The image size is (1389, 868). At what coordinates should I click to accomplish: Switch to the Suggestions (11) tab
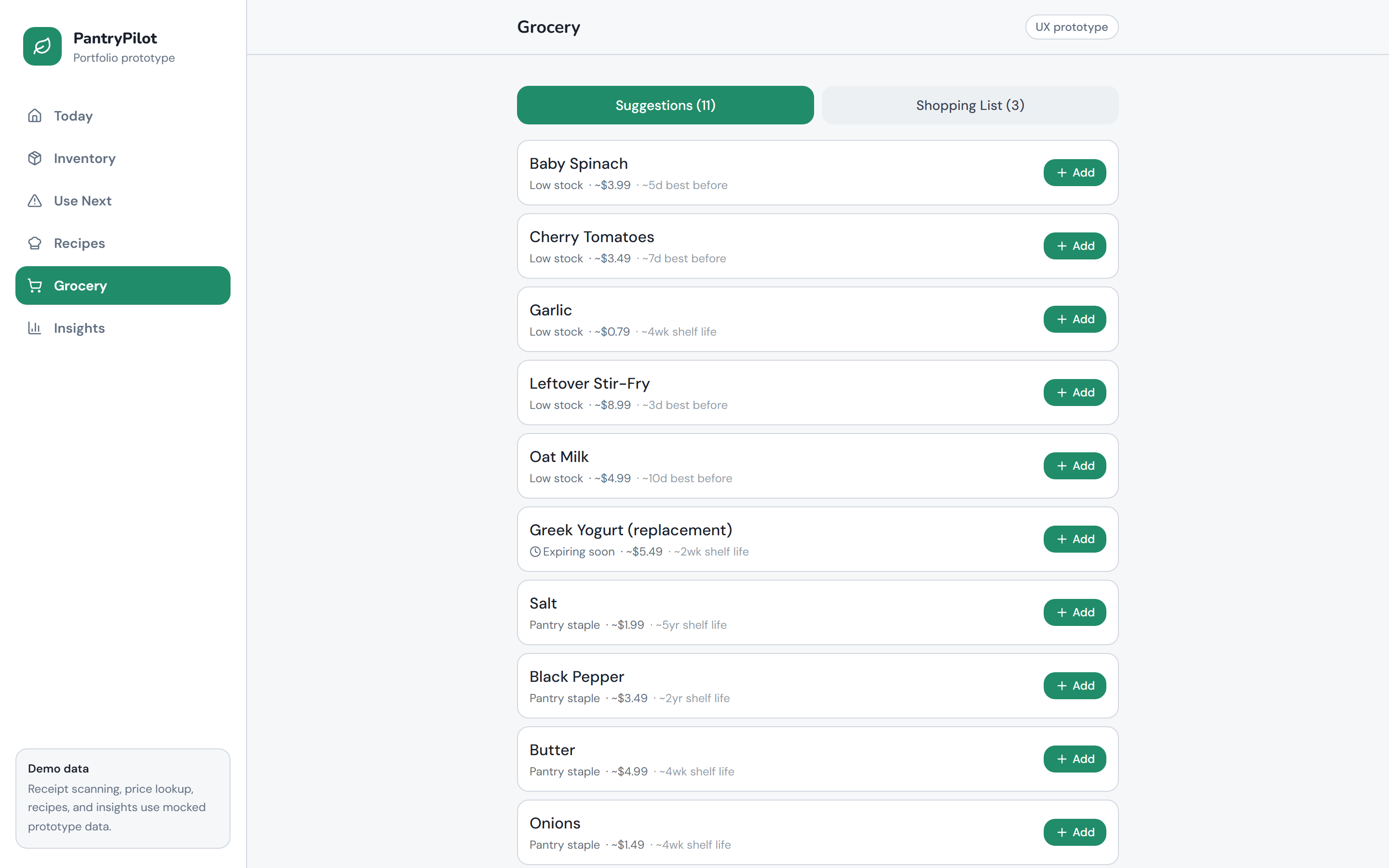665,105
